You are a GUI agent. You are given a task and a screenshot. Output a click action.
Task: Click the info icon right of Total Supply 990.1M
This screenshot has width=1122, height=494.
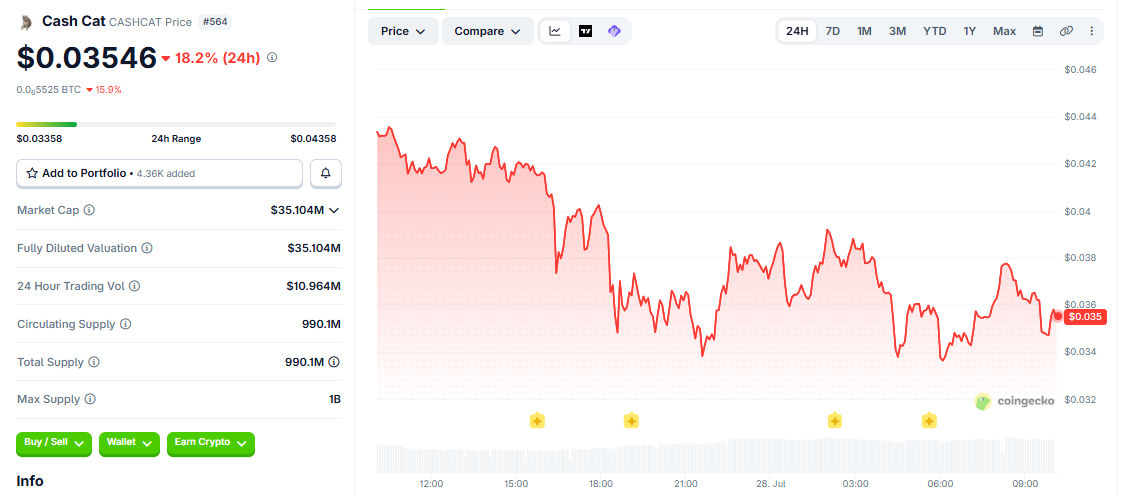click(x=334, y=362)
